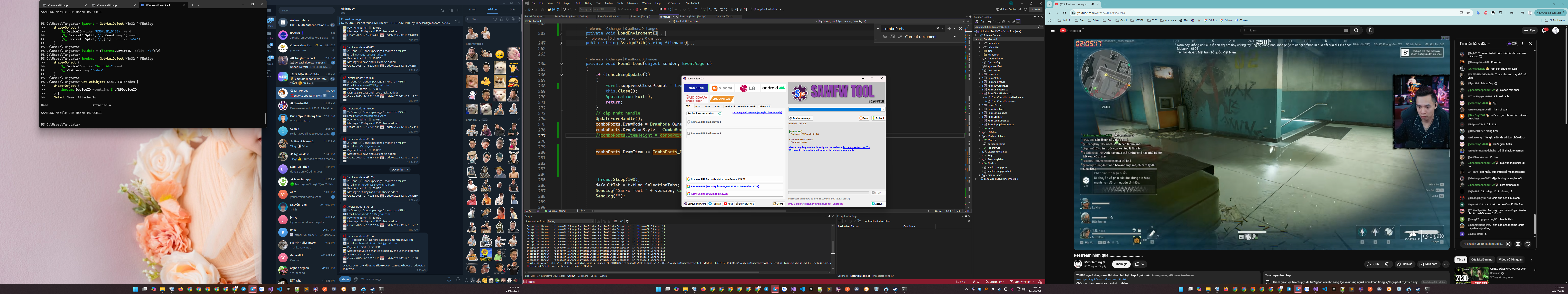Expand the collapsed AssignPath method
The height and width of the screenshot is (294, 1568).
(561, 43)
